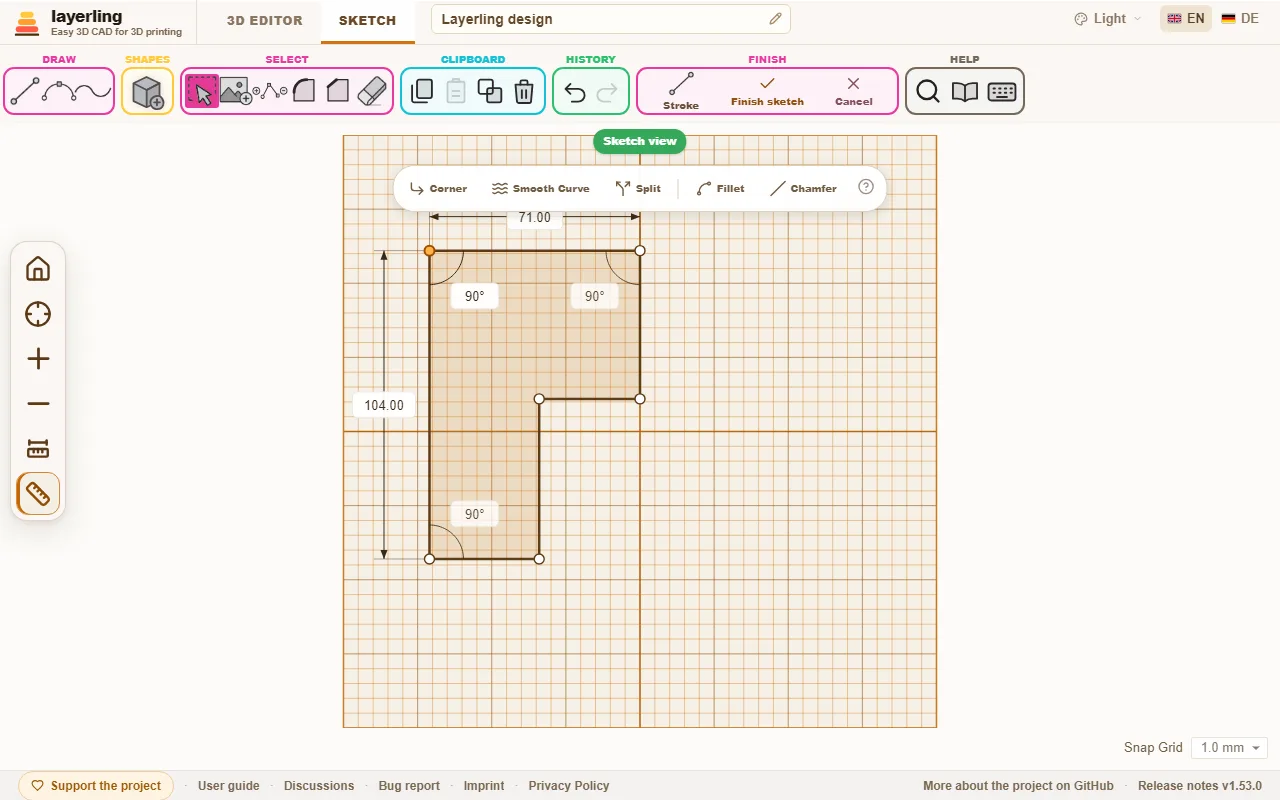Activate the selection arrow tool
Image resolution: width=1280 pixels, height=800 pixels.
click(x=202, y=92)
